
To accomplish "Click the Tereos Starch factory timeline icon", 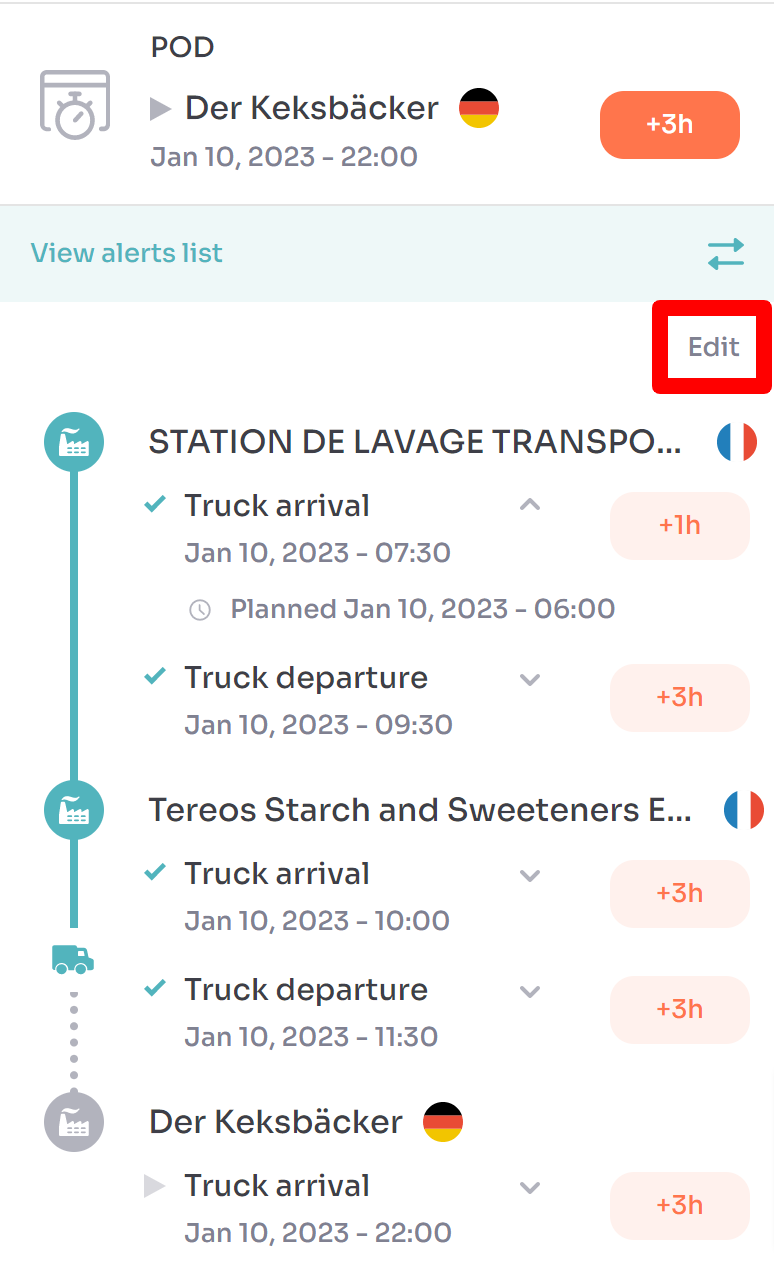I will click(74, 810).
